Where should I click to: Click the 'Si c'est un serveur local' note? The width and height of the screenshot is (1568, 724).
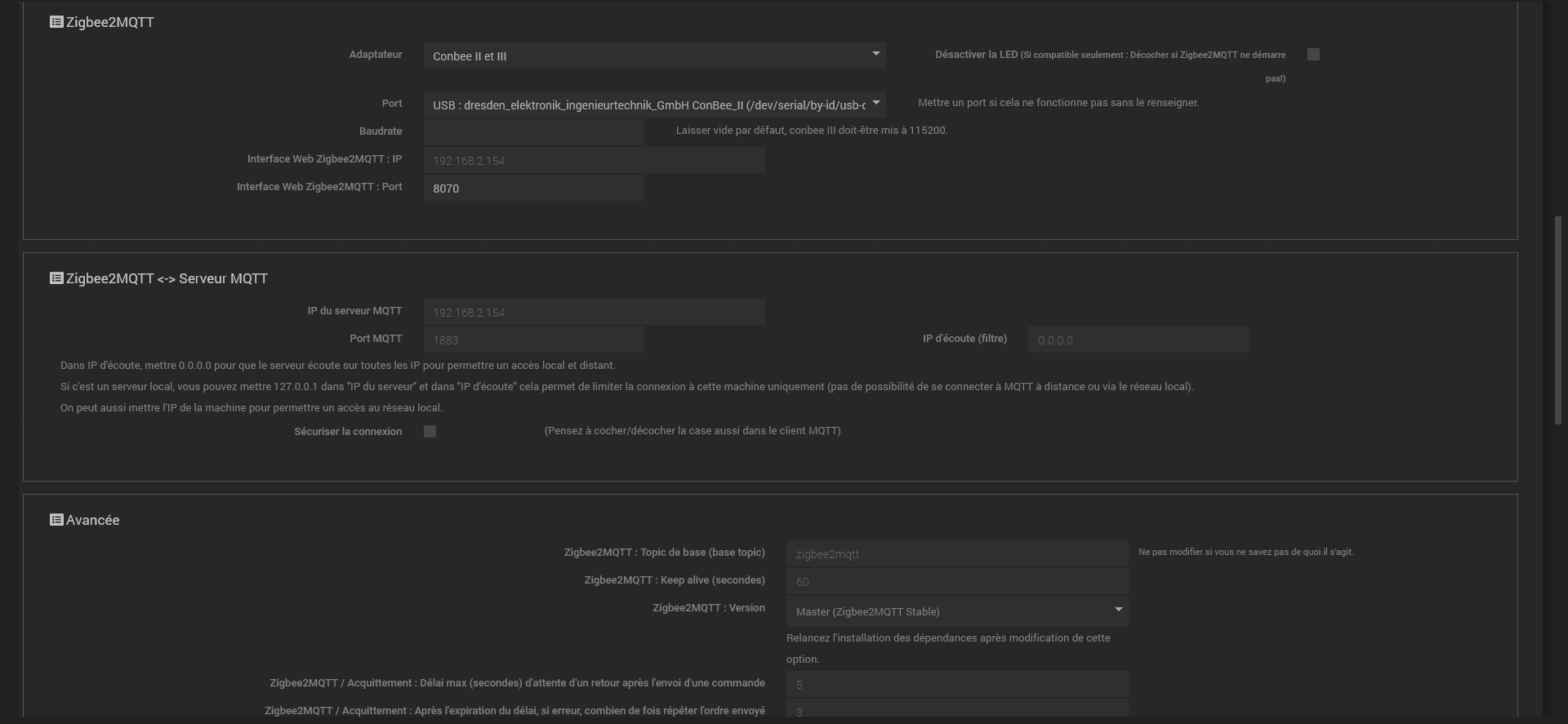tap(627, 387)
